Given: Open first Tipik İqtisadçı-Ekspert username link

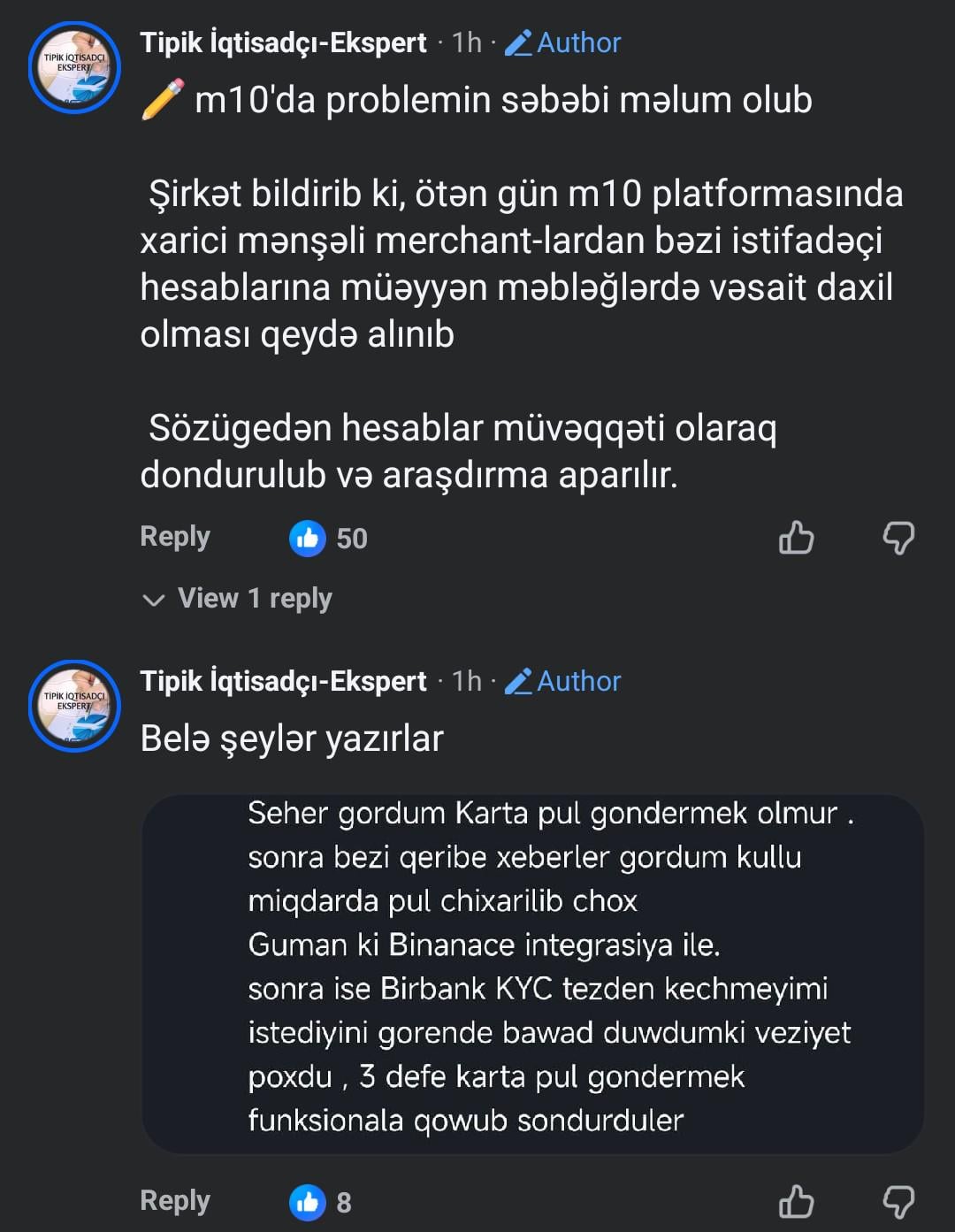Looking at the screenshot, I should click(283, 42).
